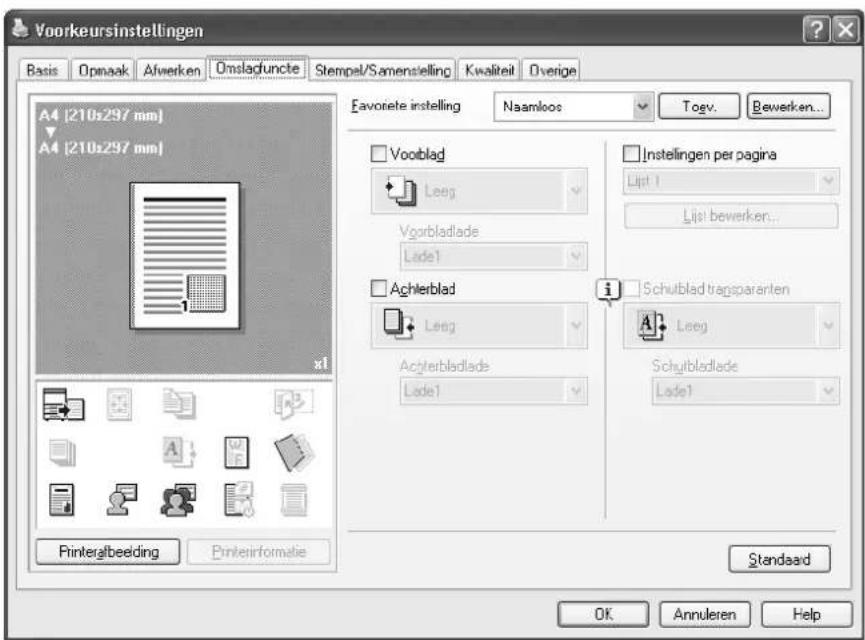Screen dimensions: 865x640
Task: Click the greyed lined page icon in bottom row
Action: pos(293,500)
